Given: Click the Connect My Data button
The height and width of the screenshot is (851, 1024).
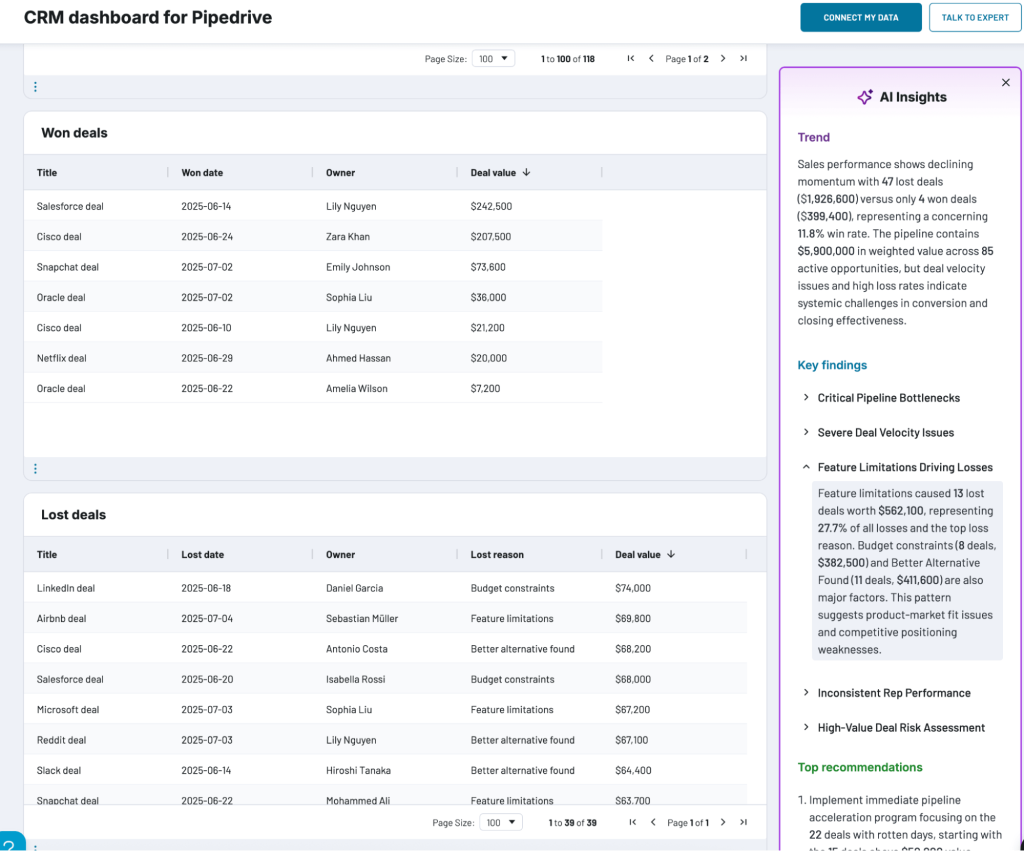Looking at the screenshot, I should [861, 18].
